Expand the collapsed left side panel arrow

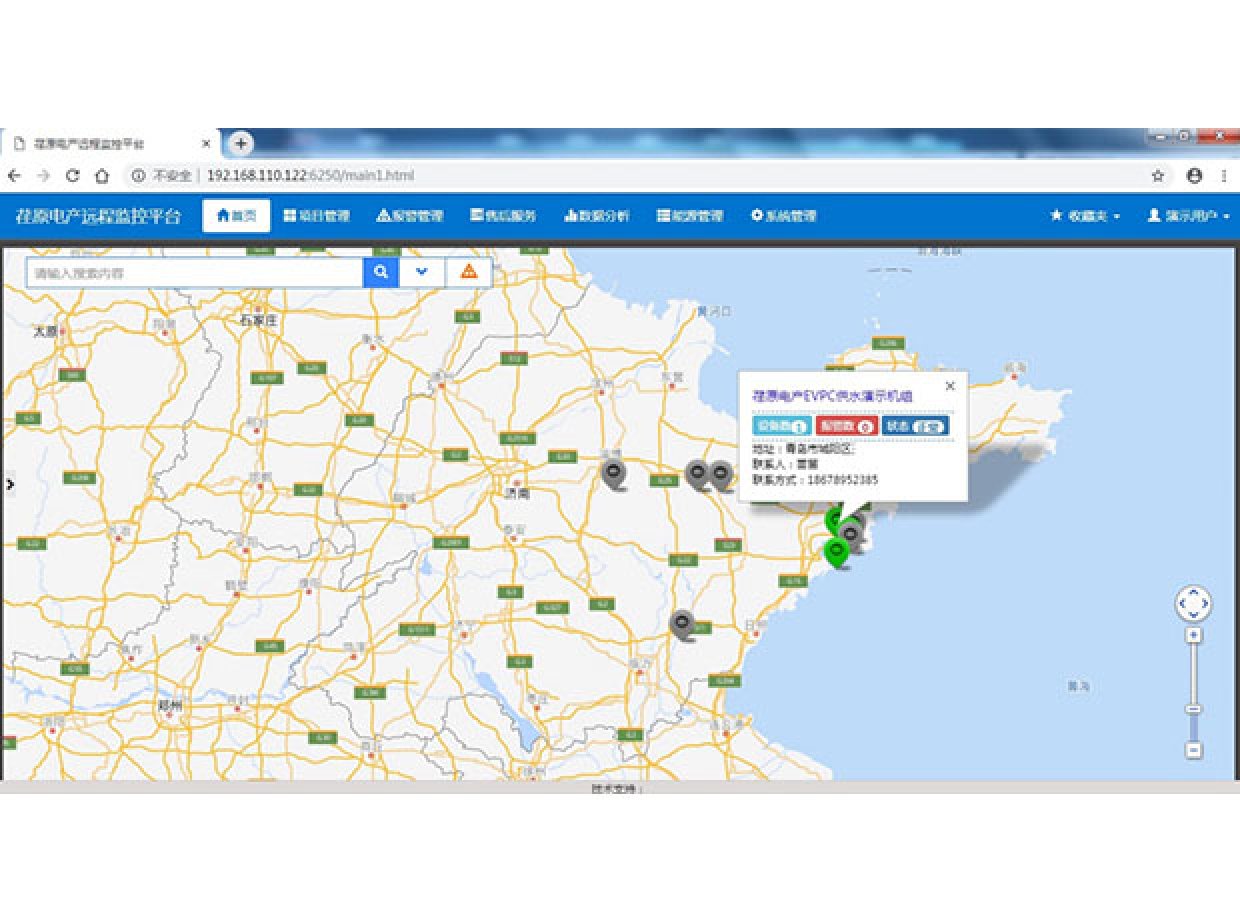click(x=9, y=484)
